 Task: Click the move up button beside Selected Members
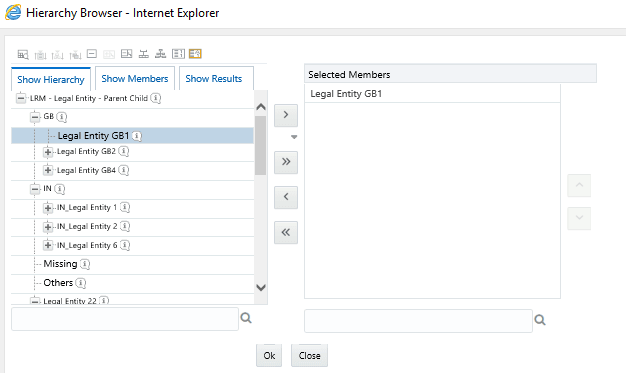[x=579, y=185]
